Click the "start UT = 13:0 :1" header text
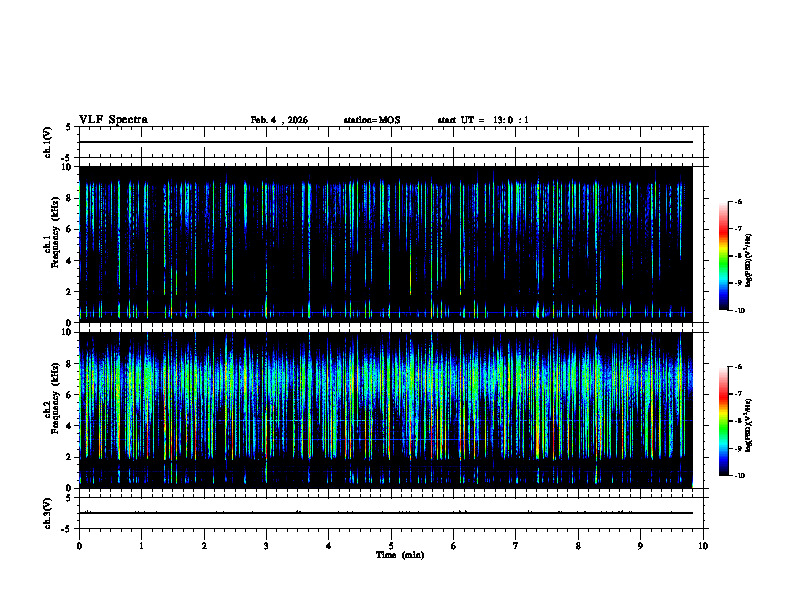The width and height of the screenshot is (792, 612). point(483,120)
